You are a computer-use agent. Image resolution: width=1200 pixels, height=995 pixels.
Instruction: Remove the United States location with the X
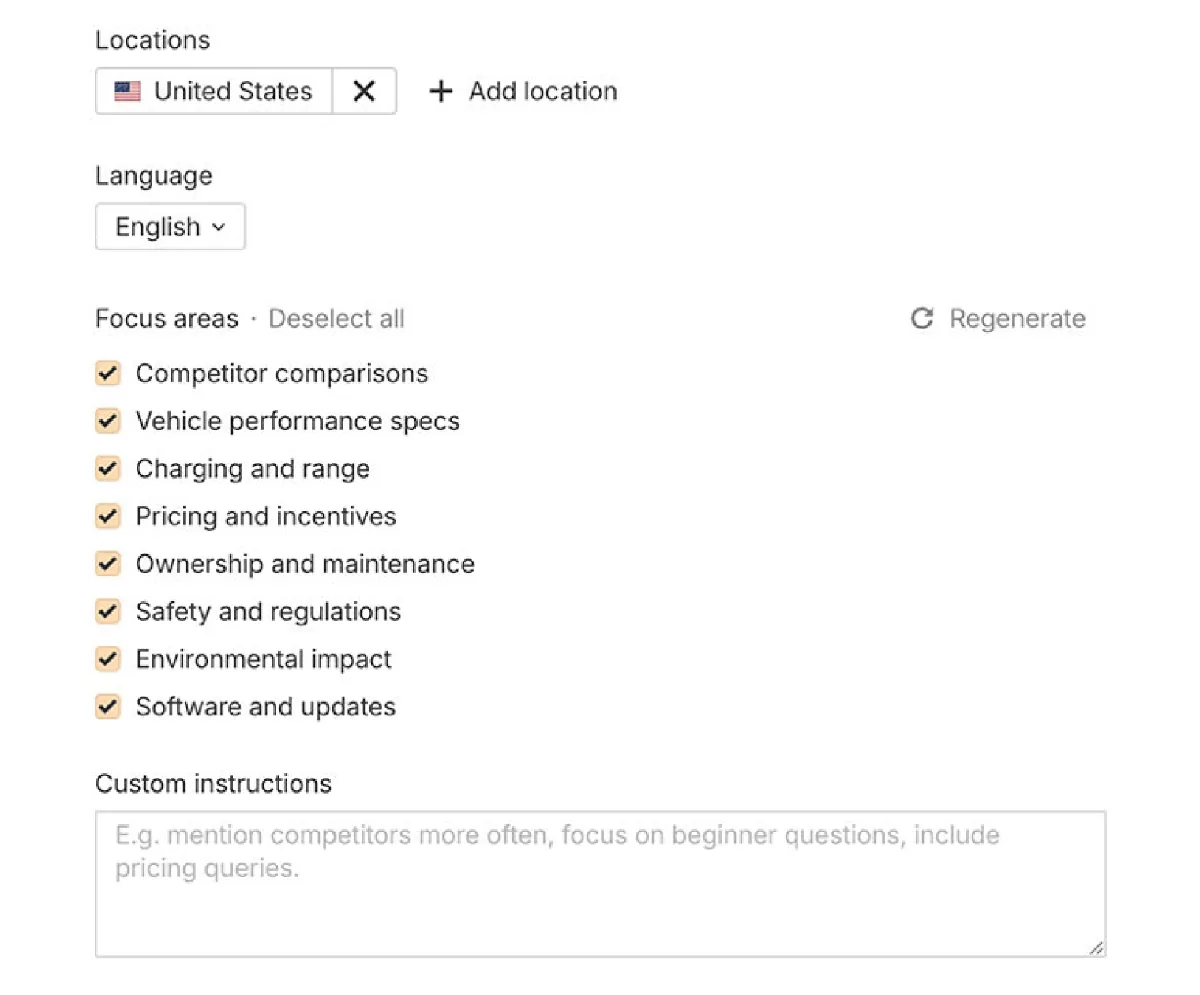(364, 91)
